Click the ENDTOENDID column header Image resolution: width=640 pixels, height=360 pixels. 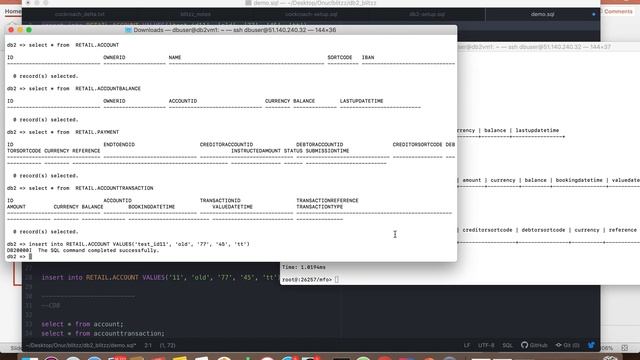click(119, 144)
